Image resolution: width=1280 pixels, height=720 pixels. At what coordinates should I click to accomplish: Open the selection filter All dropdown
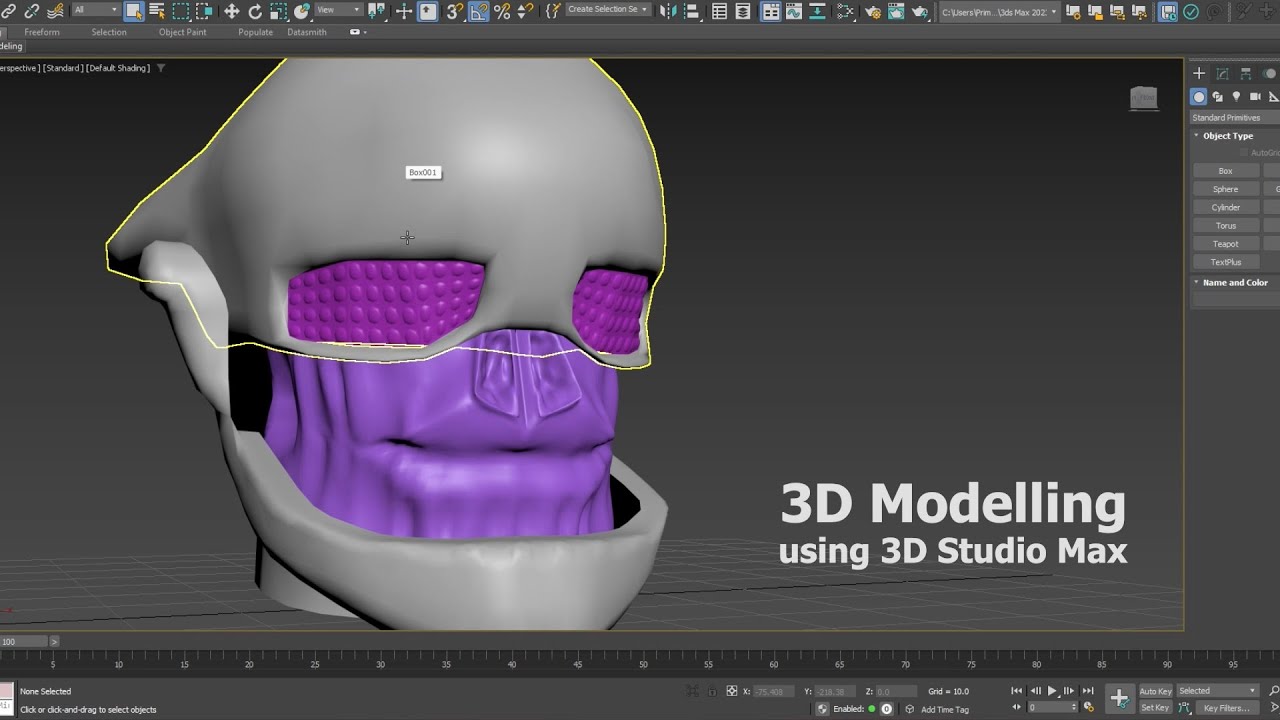[96, 10]
